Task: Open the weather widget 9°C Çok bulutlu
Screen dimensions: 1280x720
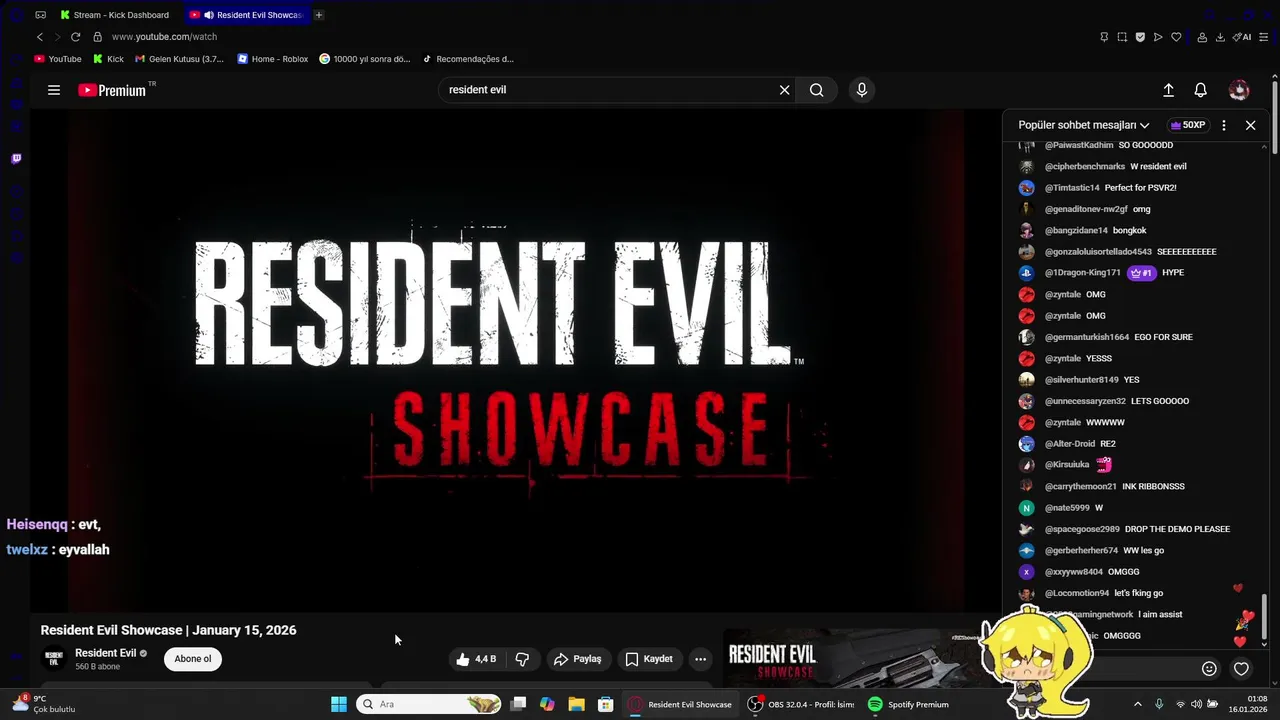Action: (x=44, y=704)
